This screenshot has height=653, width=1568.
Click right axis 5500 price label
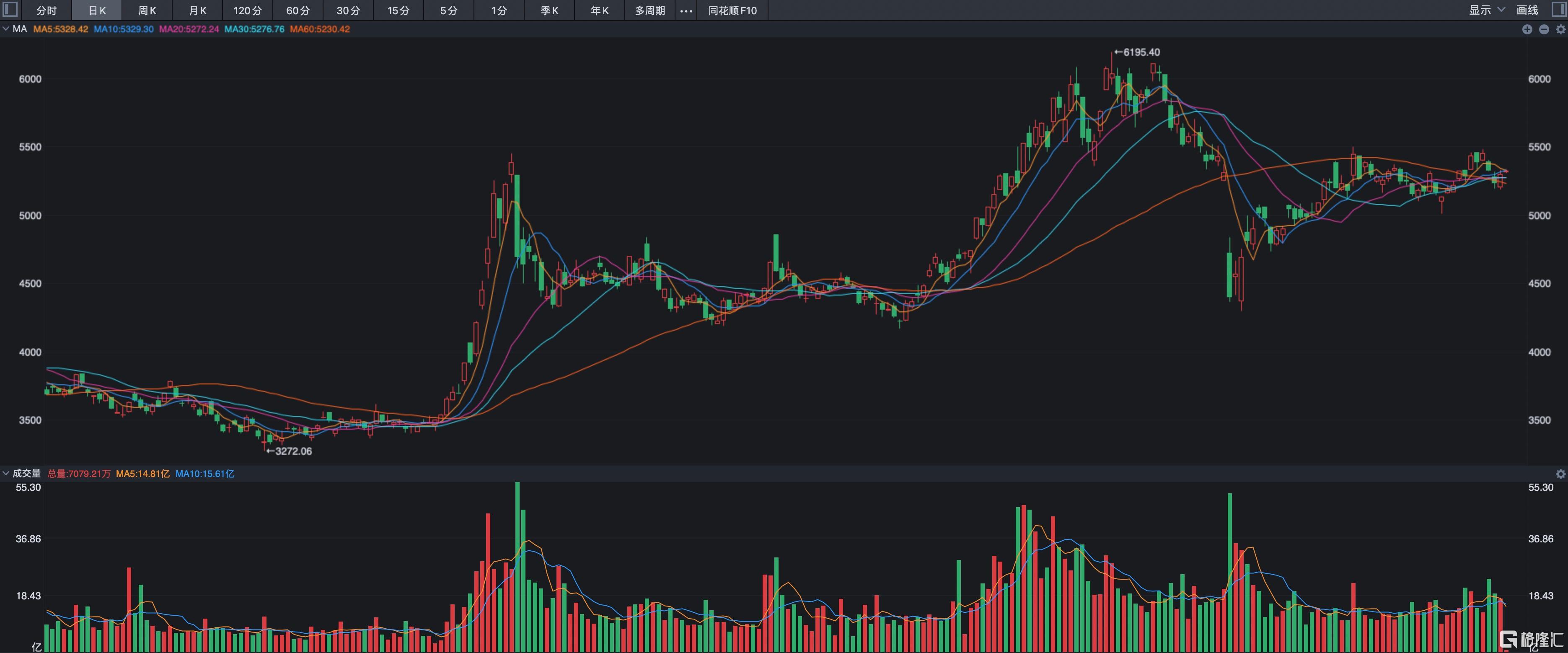pyautogui.click(x=1540, y=147)
